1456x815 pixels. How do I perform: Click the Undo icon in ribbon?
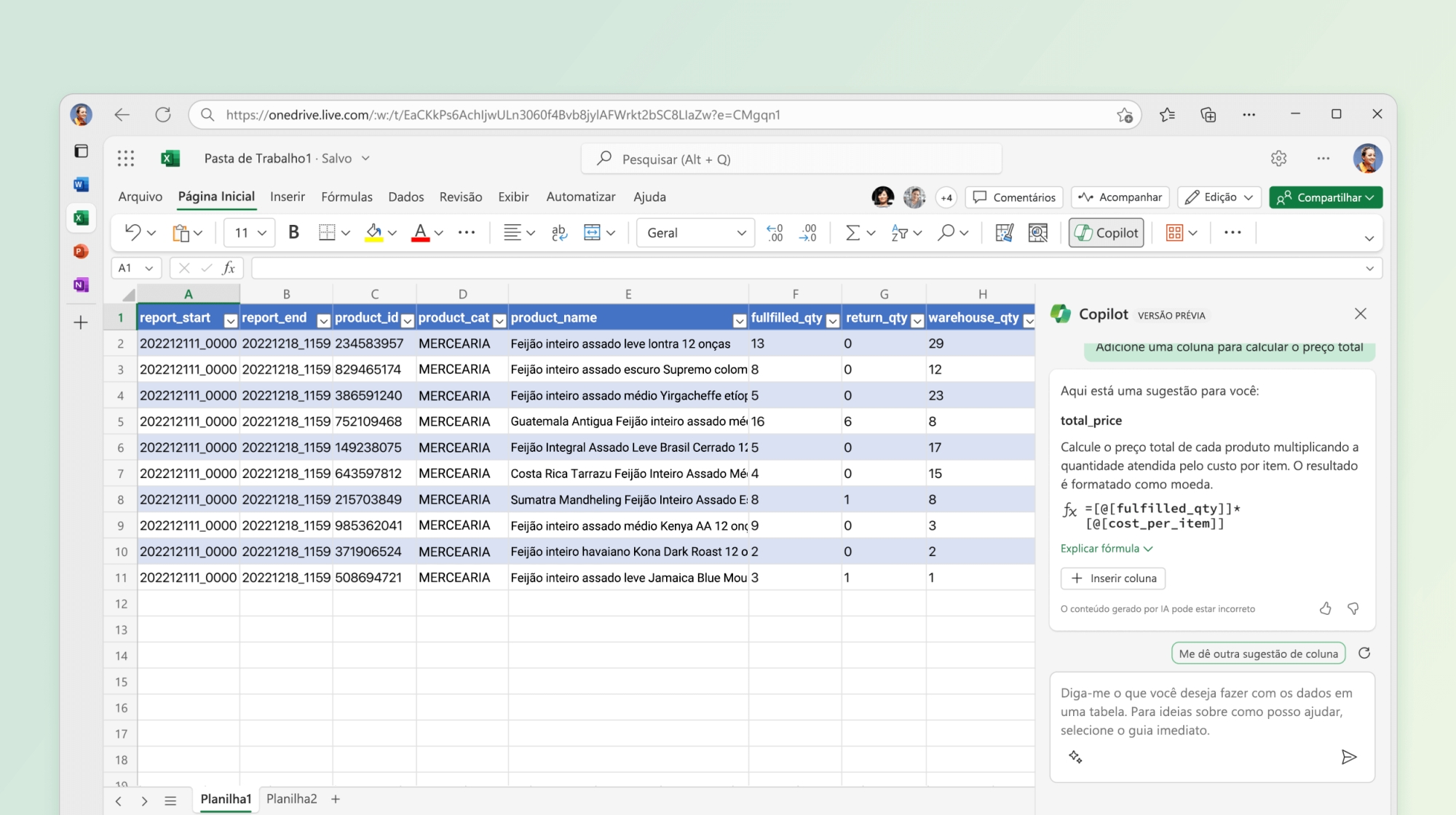click(132, 233)
